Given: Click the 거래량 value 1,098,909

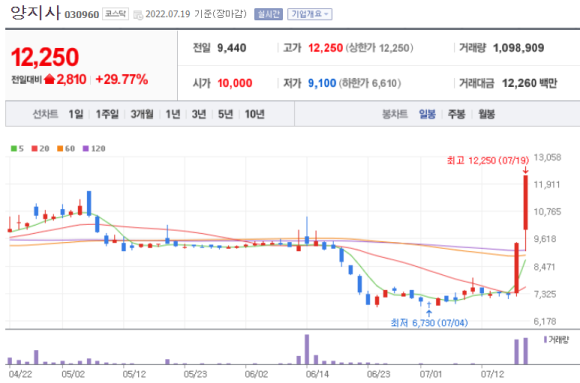Looking at the screenshot, I should [x=519, y=48].
